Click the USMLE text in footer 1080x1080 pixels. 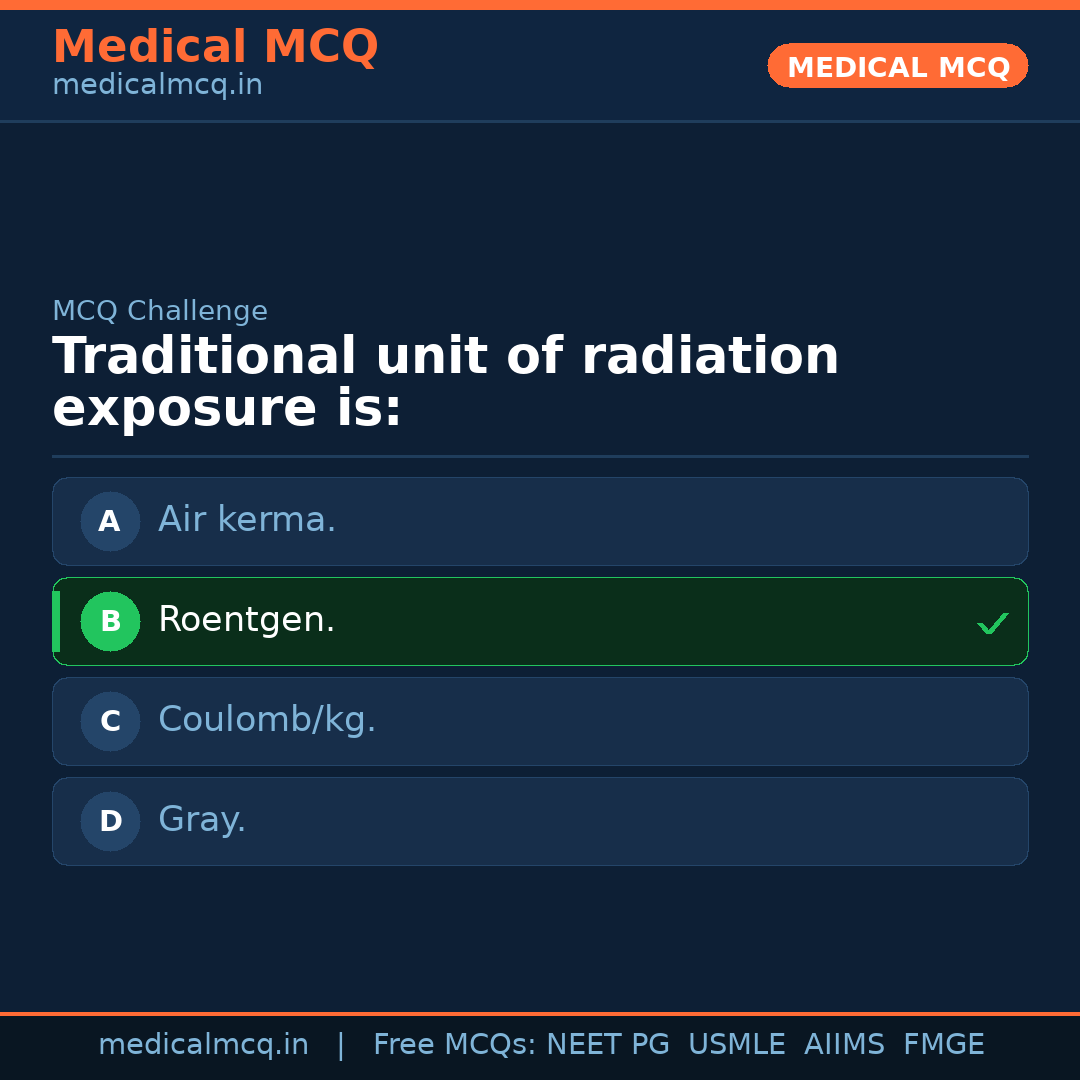tap(736, 1045)
